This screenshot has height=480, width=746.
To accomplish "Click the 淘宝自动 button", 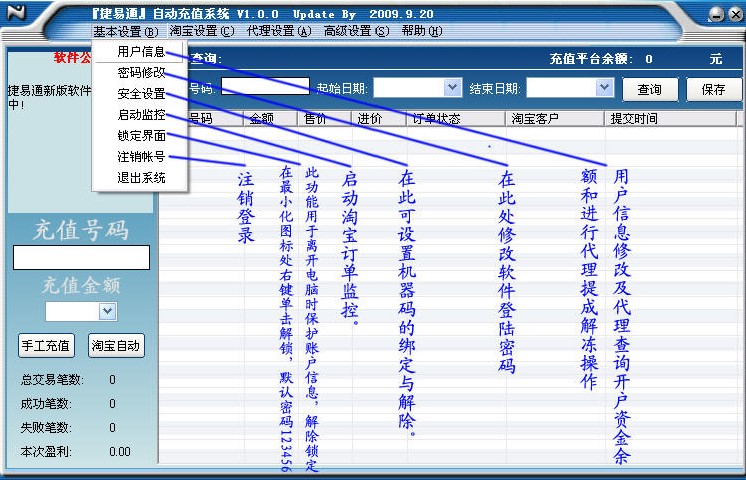I will (116, 345).
